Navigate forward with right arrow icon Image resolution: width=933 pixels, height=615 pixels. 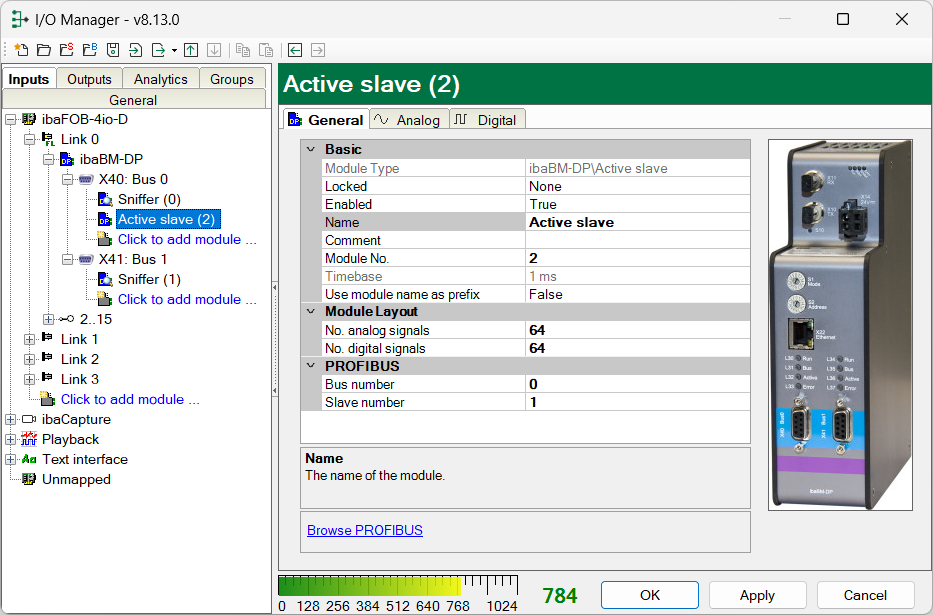[318, 50]
